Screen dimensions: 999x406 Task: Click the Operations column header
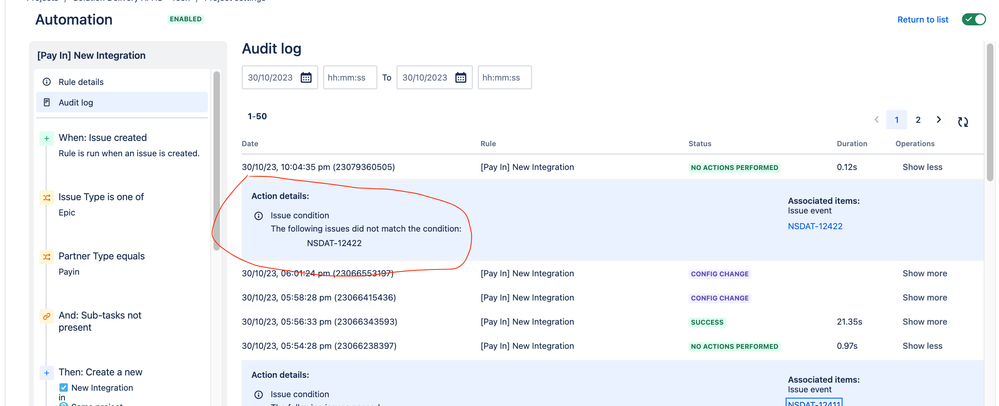pos(915,144)
